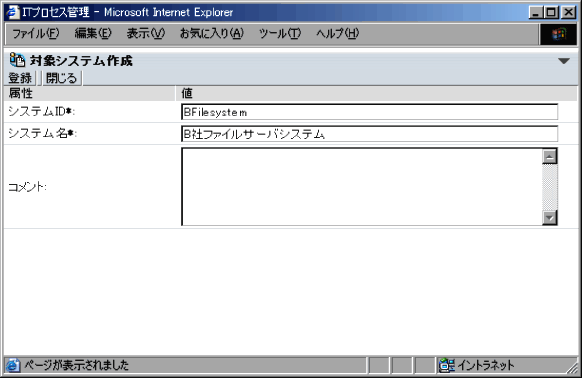
Task: Click the page icon in the status bar
Action: 12,365
